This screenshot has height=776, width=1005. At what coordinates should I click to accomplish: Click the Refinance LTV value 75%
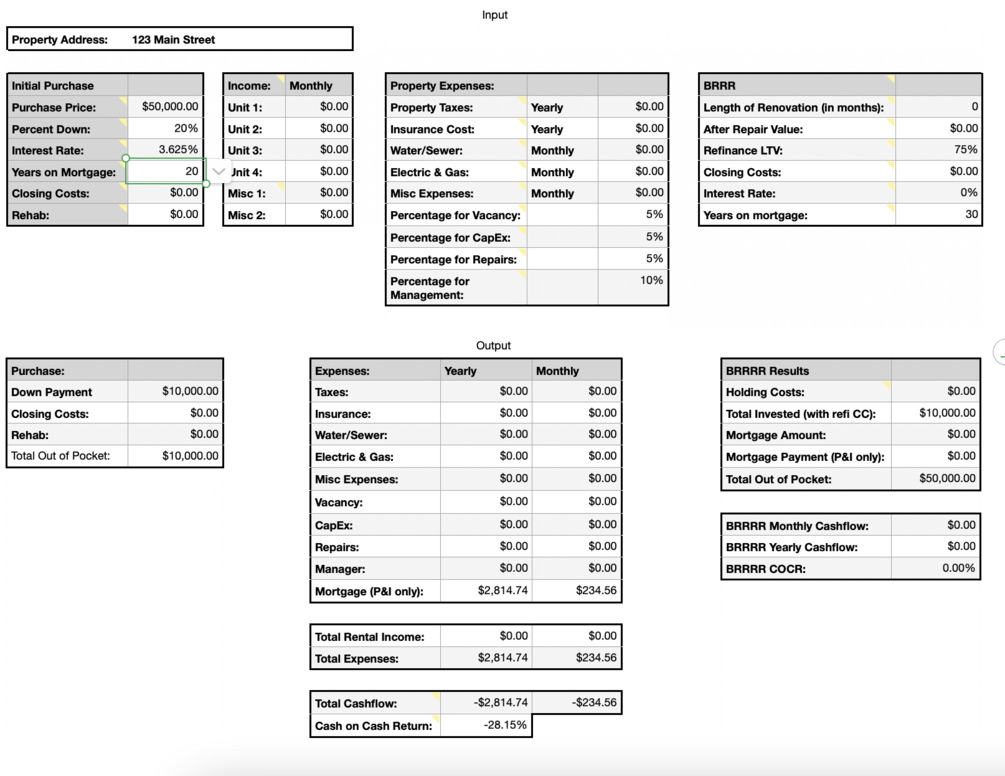(938, 150)
